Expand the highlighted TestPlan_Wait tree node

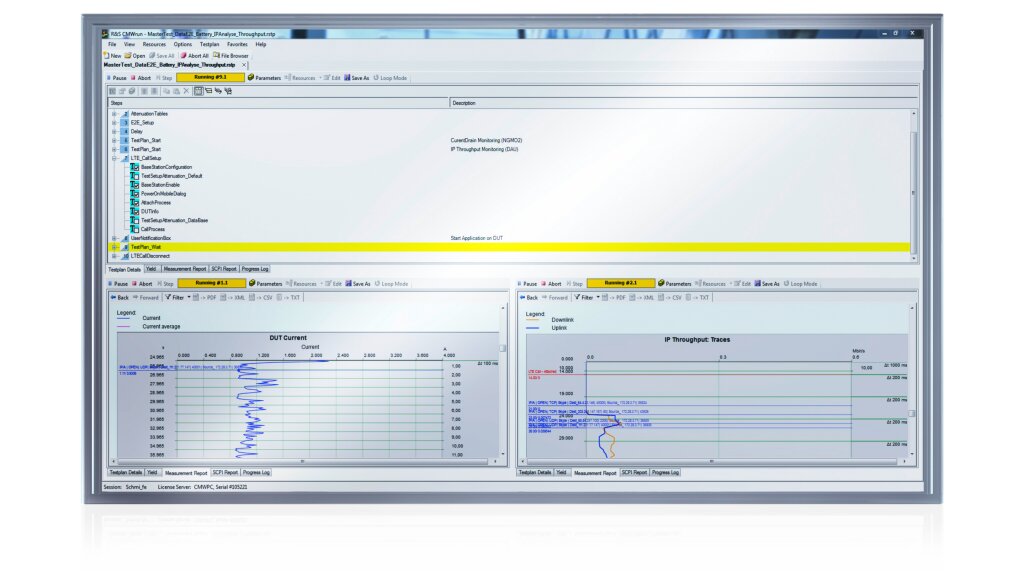114,247
